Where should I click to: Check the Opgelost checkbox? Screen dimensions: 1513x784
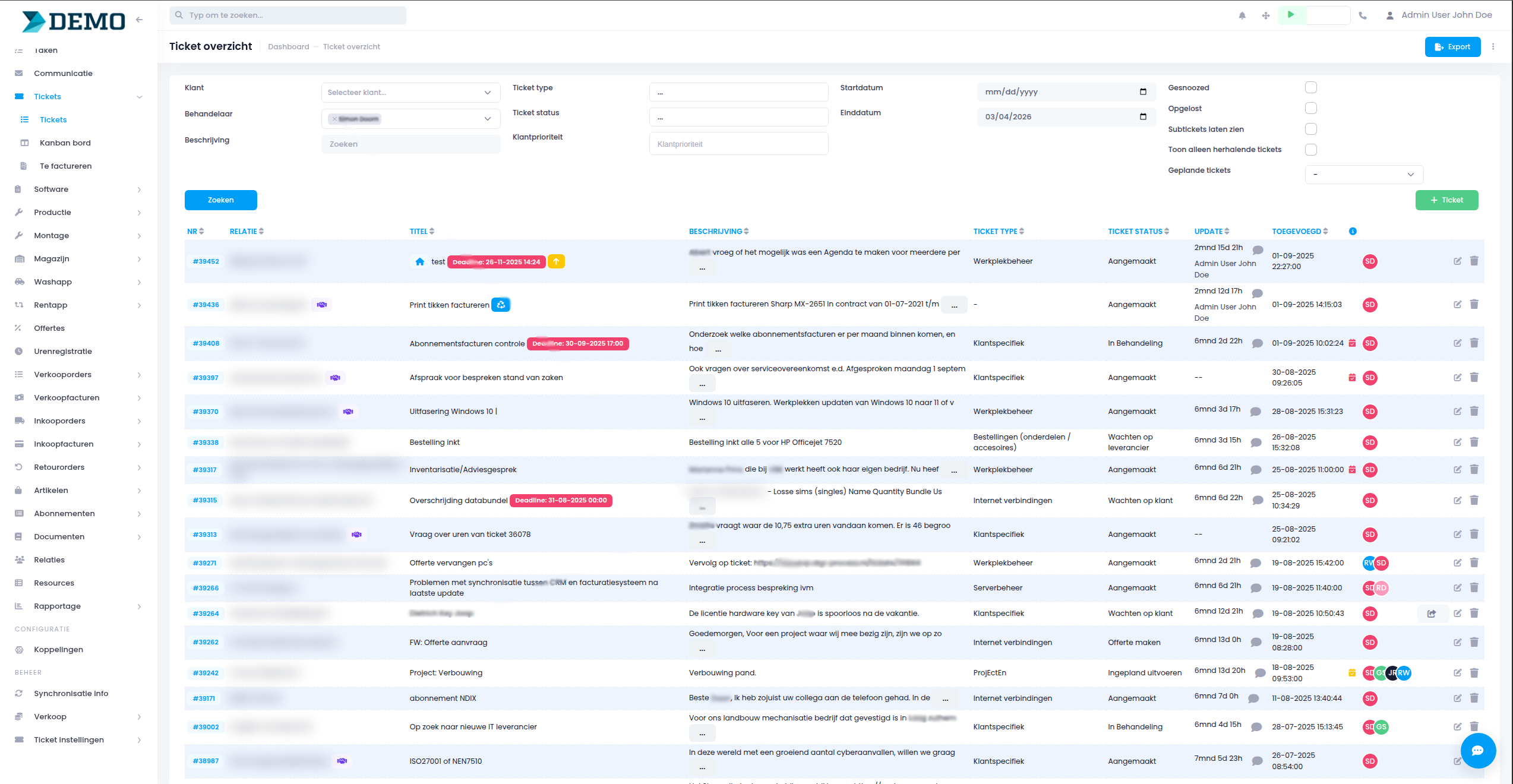click(1311, 108)
